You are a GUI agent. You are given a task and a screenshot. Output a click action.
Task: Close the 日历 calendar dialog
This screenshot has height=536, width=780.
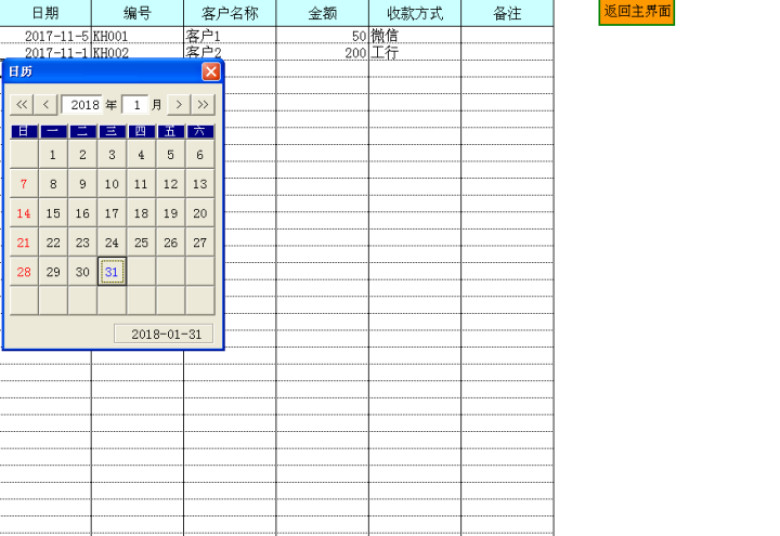[x=211, y=72]
